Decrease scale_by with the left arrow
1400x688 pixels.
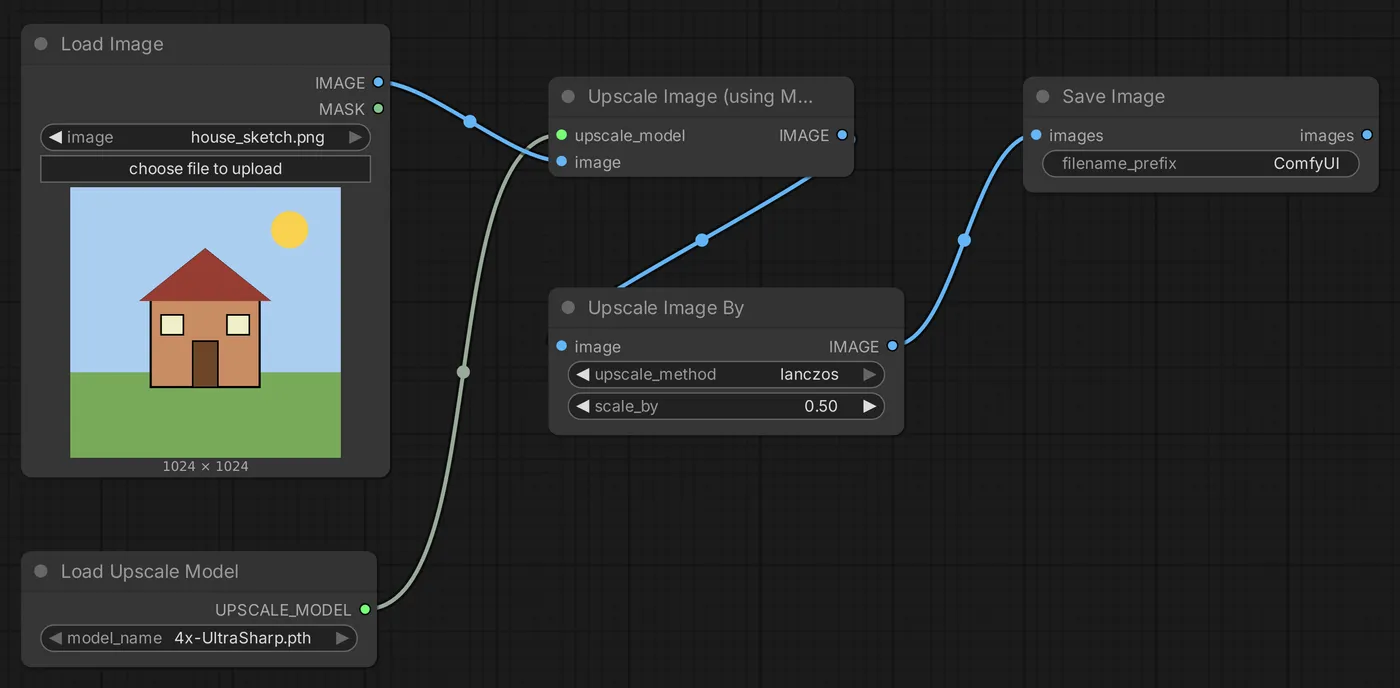pos(582,406)
